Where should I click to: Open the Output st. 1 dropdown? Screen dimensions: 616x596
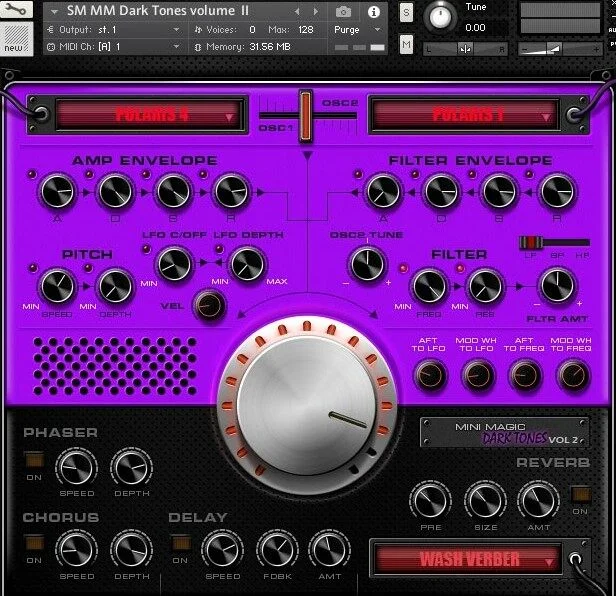point(113,29)
